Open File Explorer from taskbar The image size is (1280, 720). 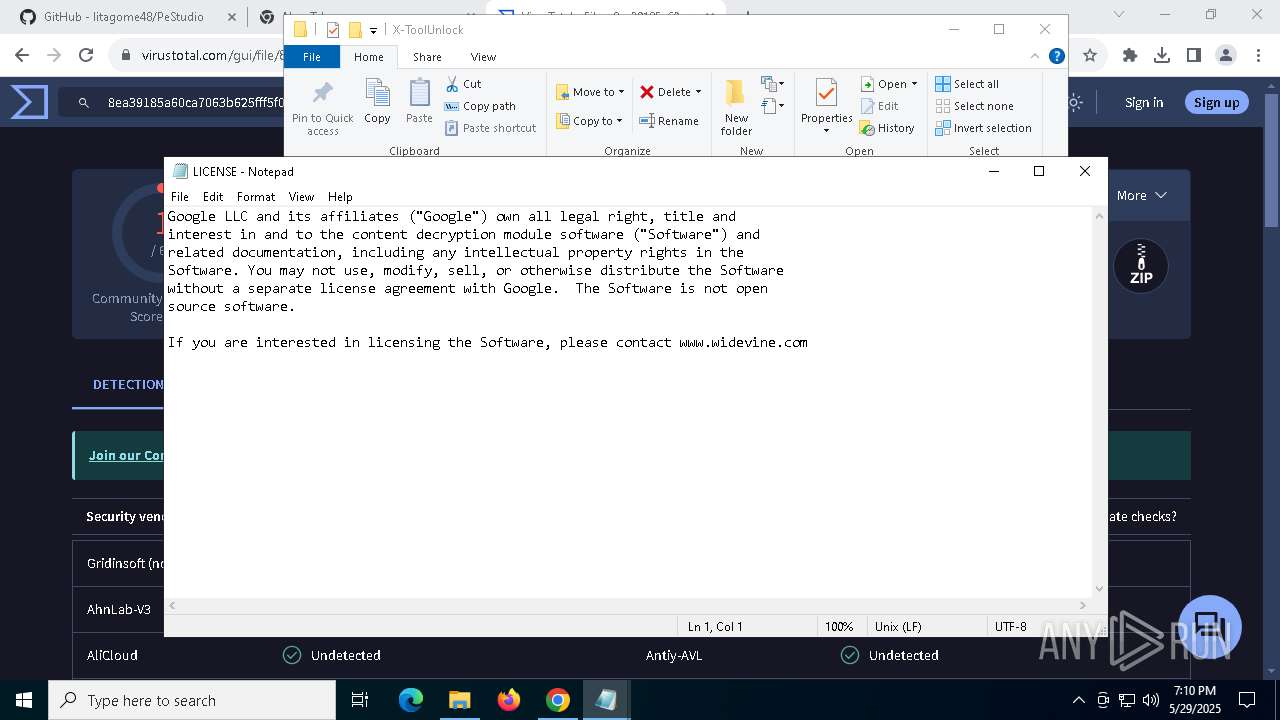[460, 700]
